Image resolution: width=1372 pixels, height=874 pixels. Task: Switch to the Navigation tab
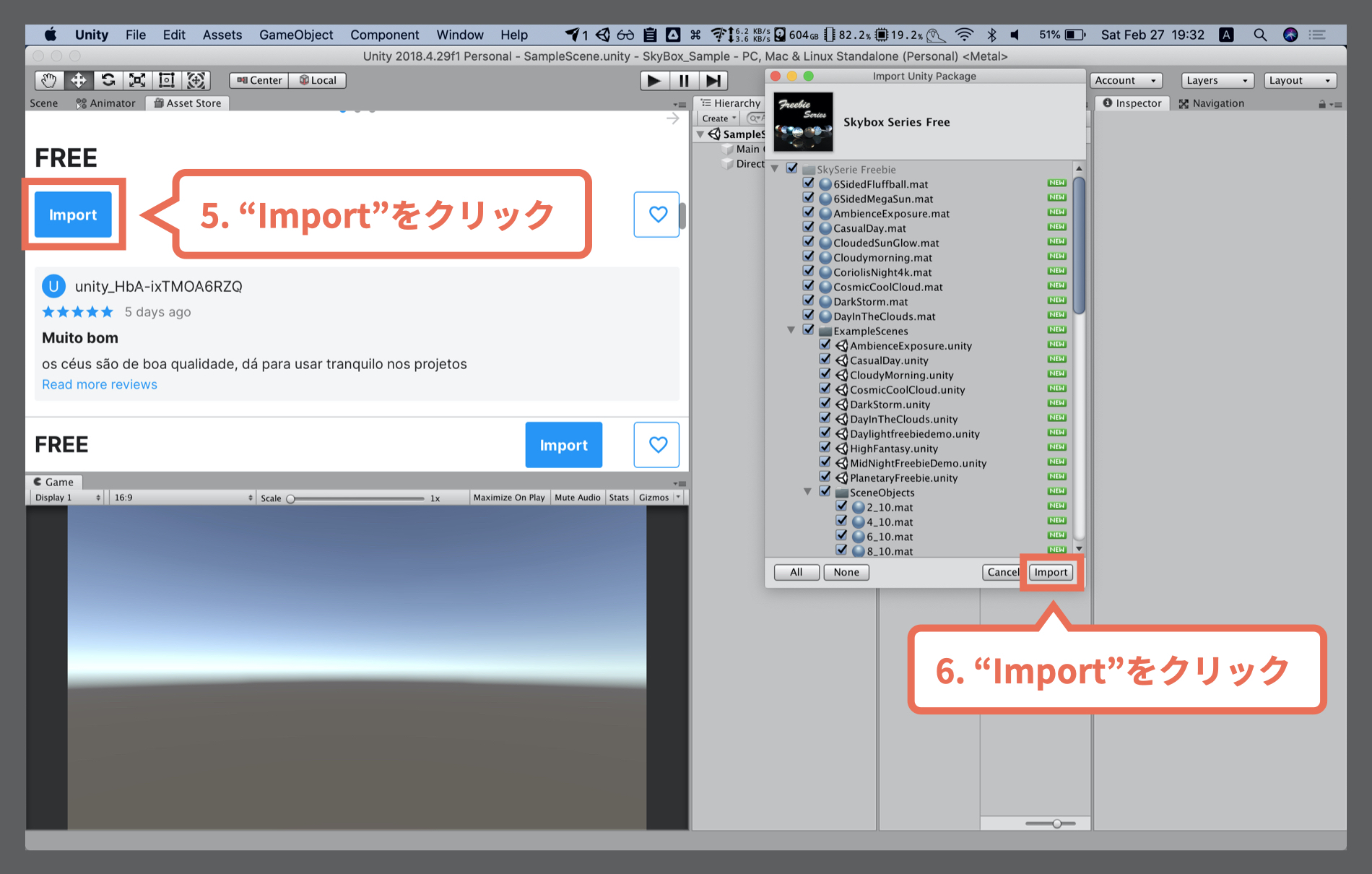(1212, 103)
